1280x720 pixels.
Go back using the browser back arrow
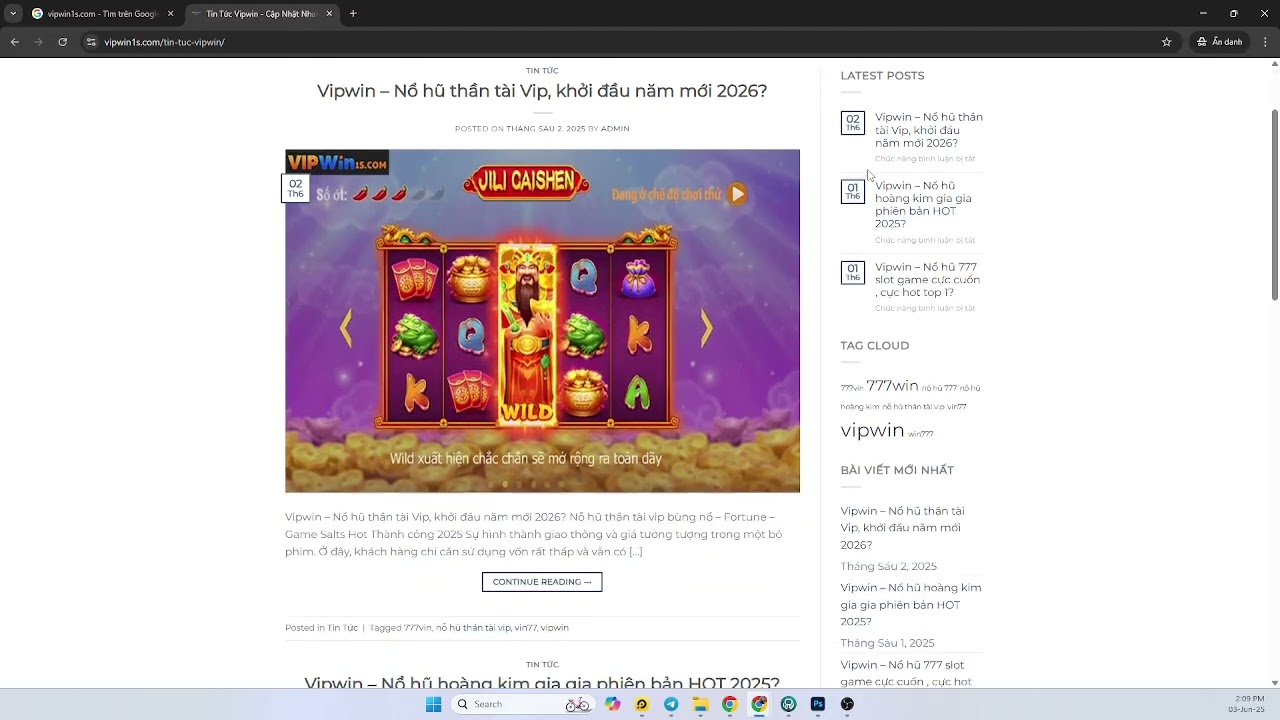[14, 42]
